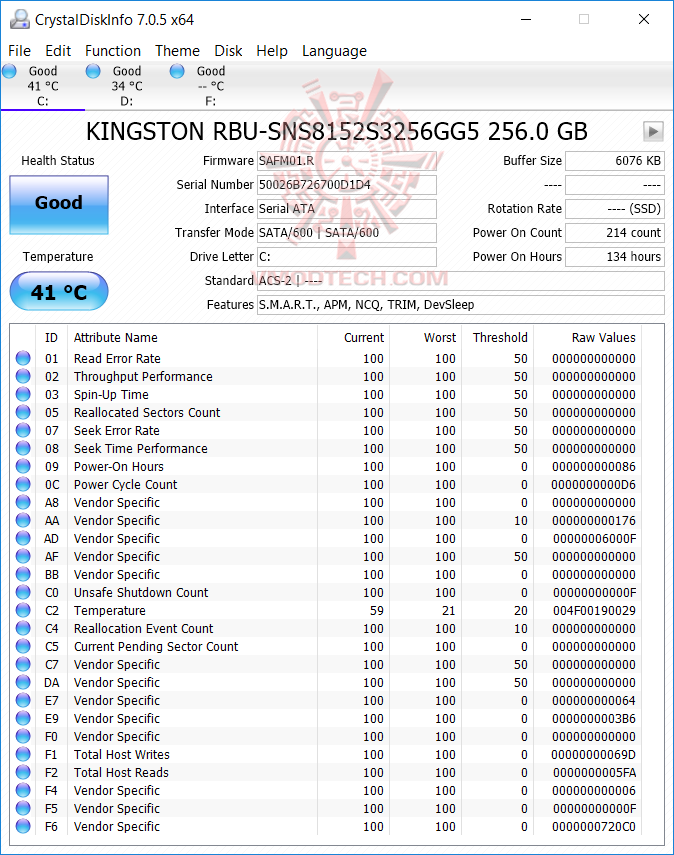The image size is (674, 855).
Task: Click status orb for Unsafe Shutdown Count
Action: 23,592
